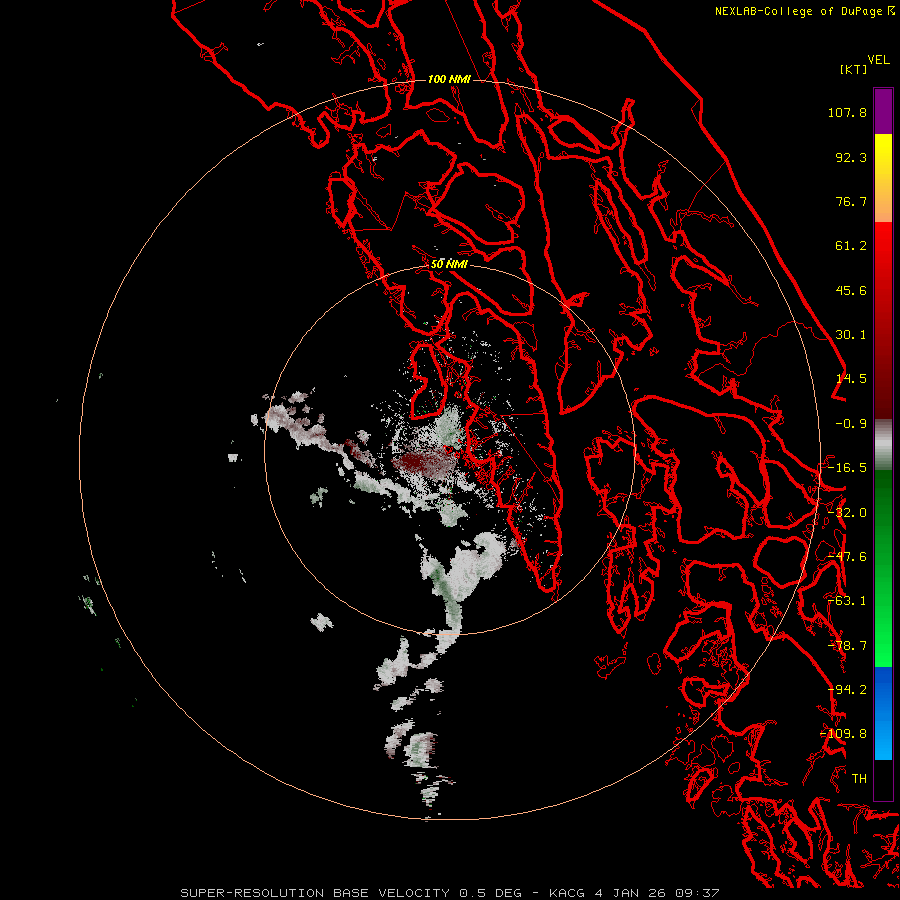900x900 pixels.
Task: Click the TH threshold label in legend
Action: point(859,779)
